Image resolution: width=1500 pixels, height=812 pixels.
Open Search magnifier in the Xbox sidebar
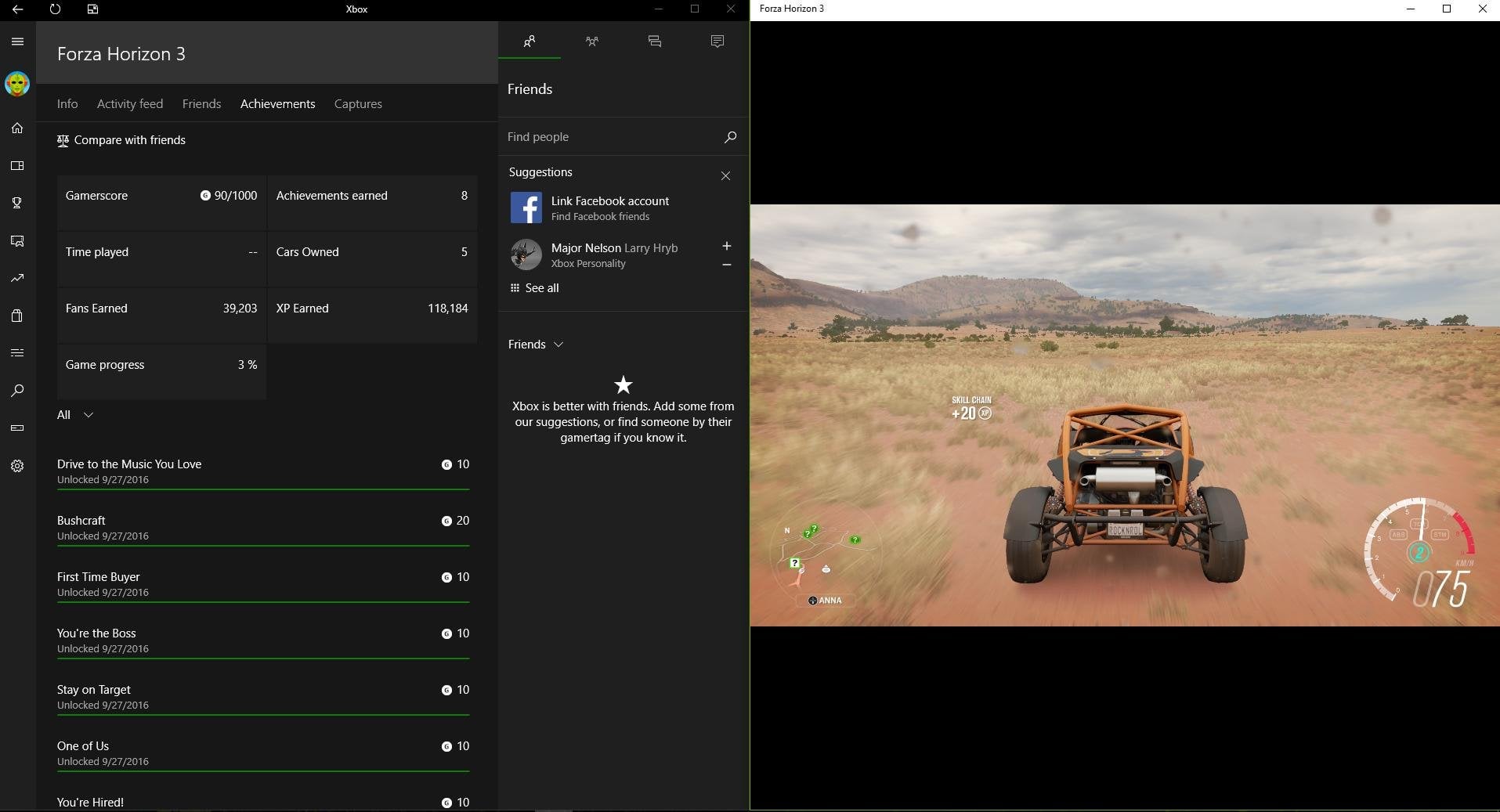(17, 390)
